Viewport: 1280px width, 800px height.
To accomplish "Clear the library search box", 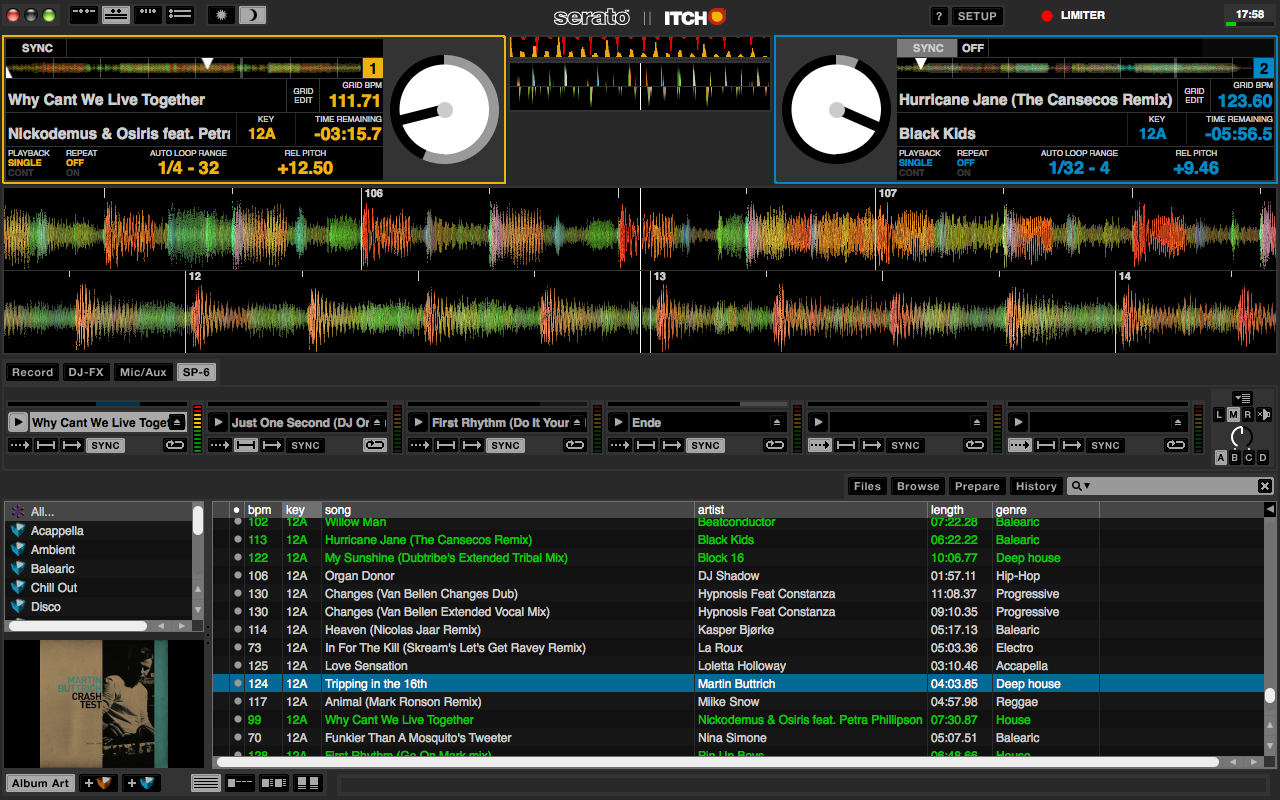I will [1265, 486].
